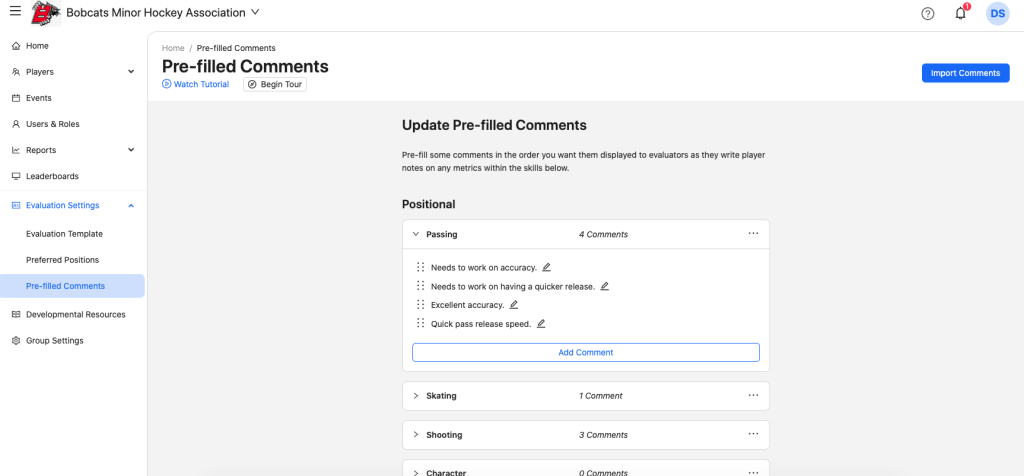
Task: Edit 'Needs to work on having a quicker release.'
Action: [x=604, y=286]
